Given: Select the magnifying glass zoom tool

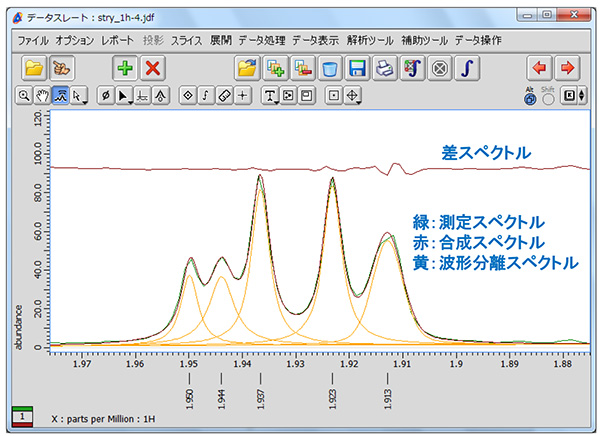Looking at the screenshot, I should click(23, 95).
